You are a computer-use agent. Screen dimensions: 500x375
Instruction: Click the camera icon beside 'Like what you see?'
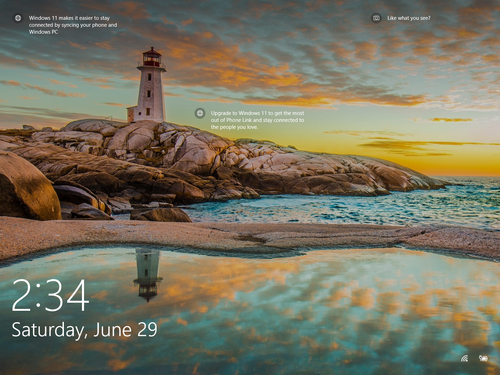(x=376, y=18)
